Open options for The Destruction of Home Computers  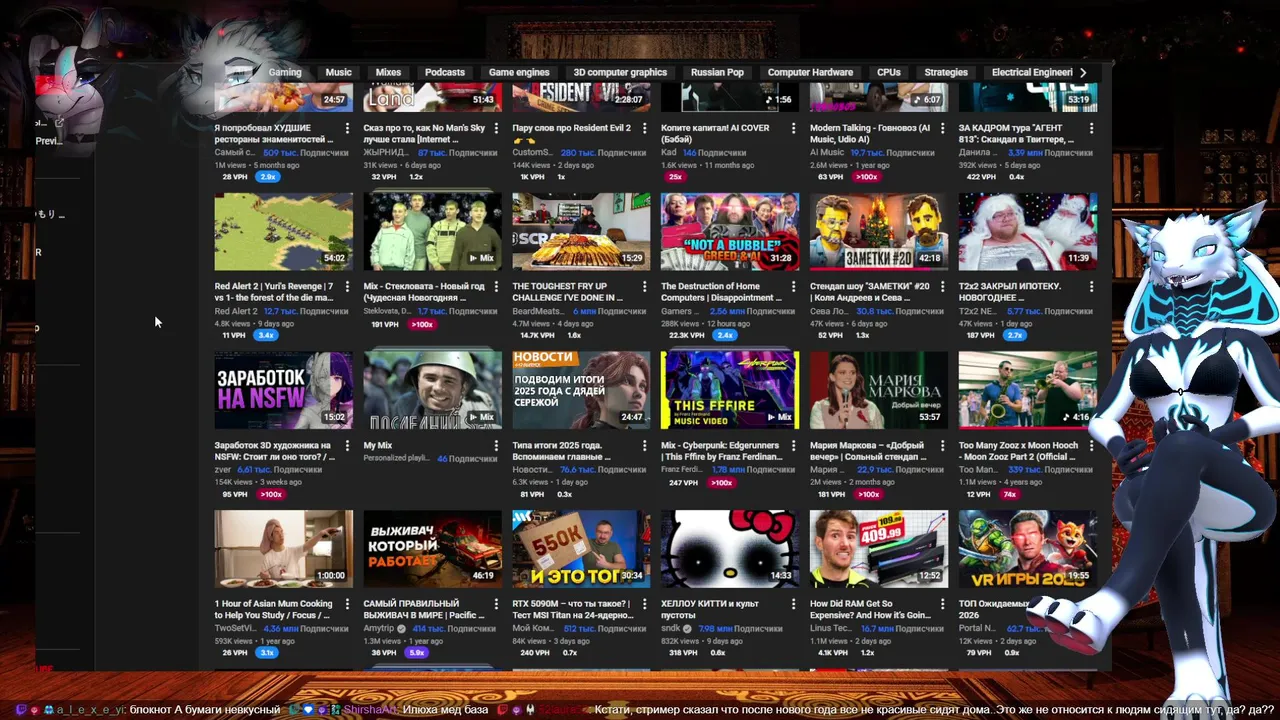[793, 287]
